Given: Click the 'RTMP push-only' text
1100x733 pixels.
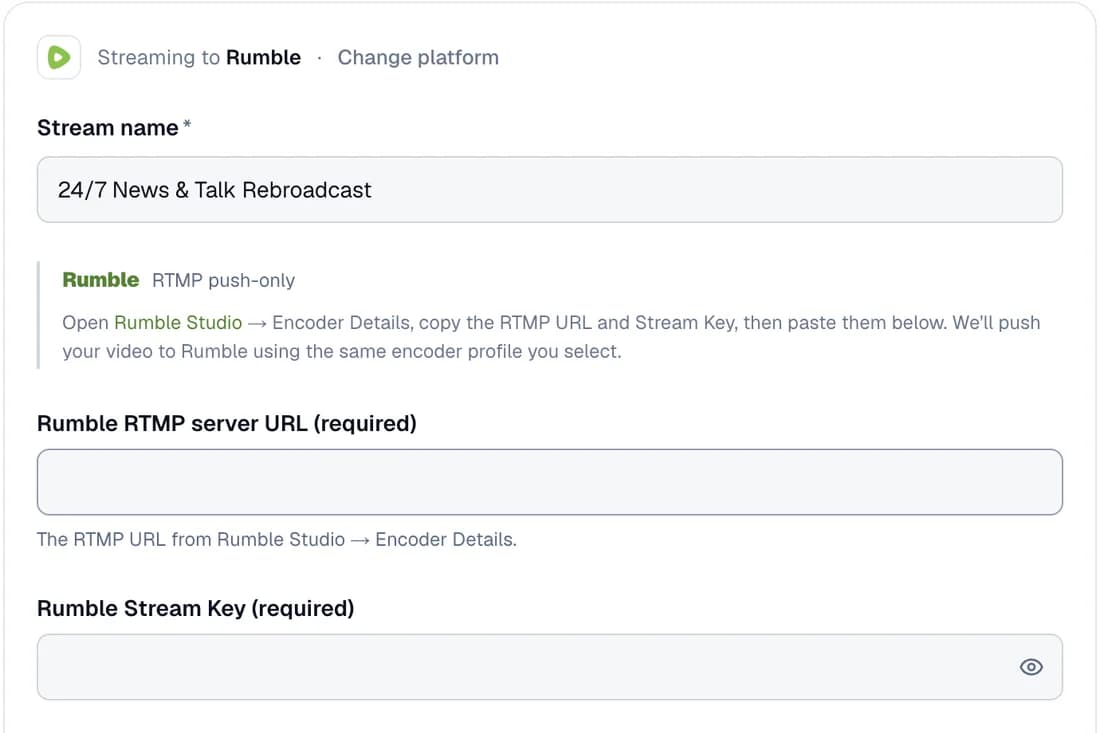Looking at the screenshot, I should click(x=224, y=281).
